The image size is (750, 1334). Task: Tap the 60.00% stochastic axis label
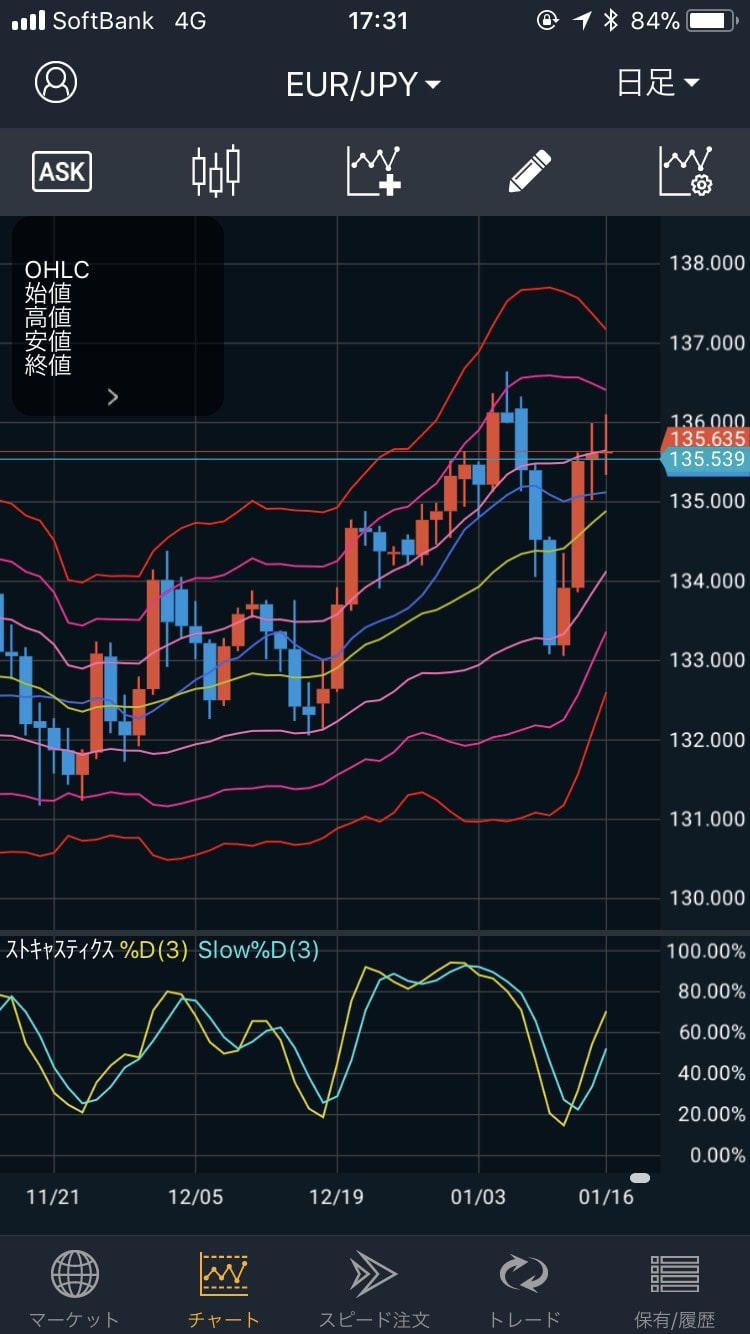[x=711, y=1033]
